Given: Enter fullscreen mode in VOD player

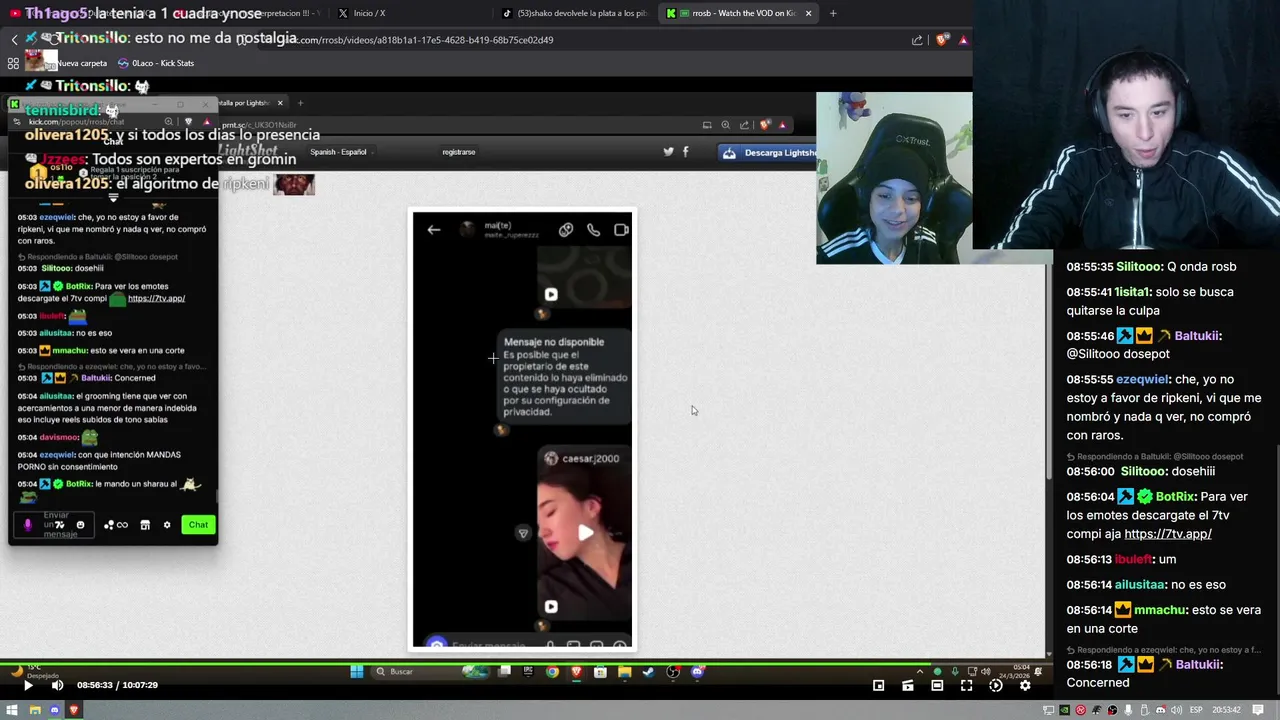Looking at the screenshot, I should point(966,685).
